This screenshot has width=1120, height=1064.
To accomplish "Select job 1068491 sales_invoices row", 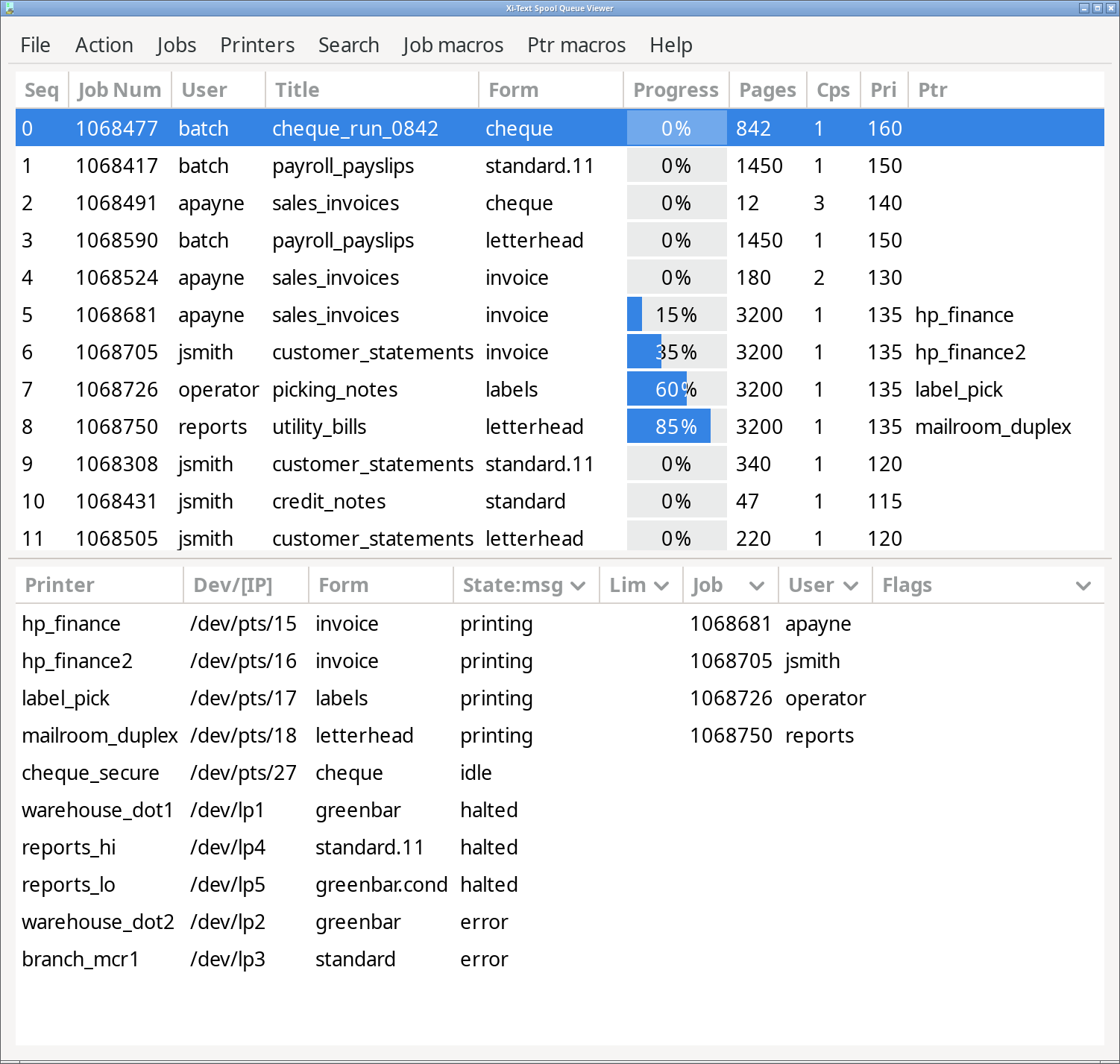I will (559, 203).
